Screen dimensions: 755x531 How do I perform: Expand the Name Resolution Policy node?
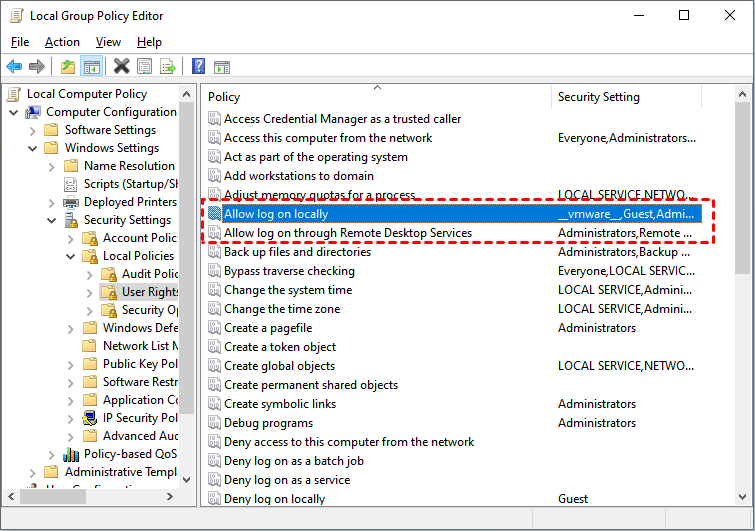click(52, 167)
